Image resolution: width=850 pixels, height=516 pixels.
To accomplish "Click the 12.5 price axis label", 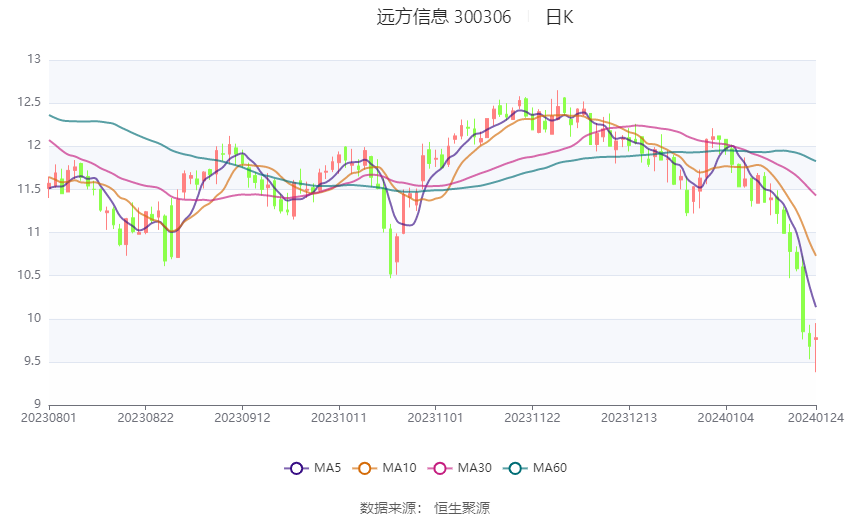I will tap(29, 102).
